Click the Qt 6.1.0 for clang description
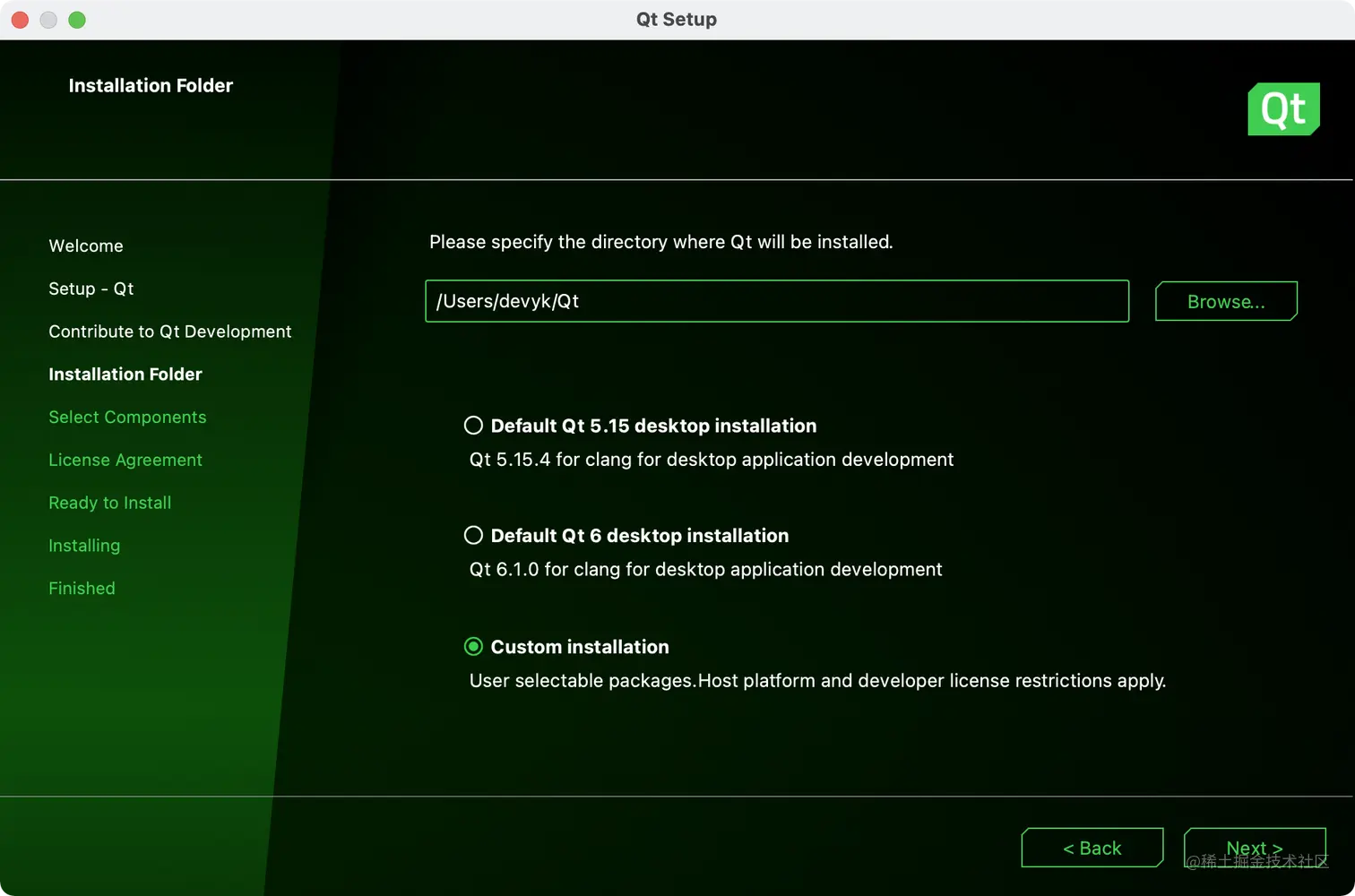This screenshot has height=896, width=1355. click(706, 570)
